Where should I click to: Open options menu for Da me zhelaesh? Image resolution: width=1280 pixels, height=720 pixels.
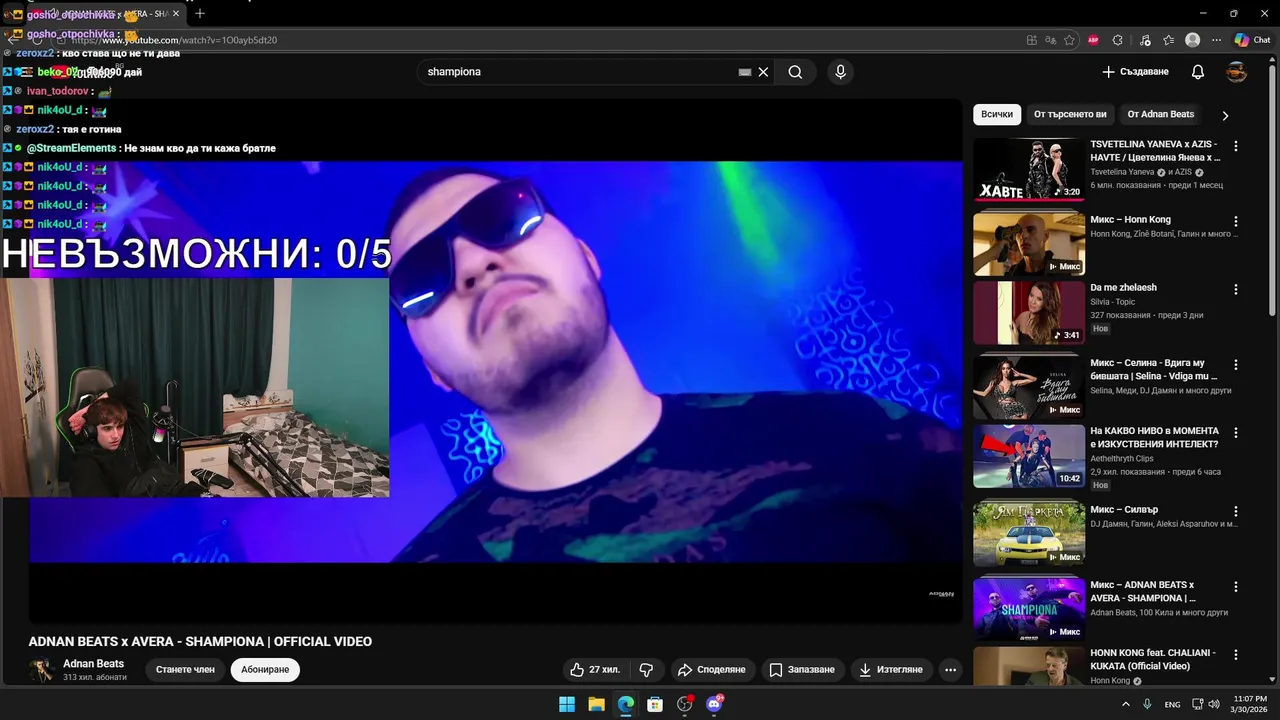tap(1236, 289)
